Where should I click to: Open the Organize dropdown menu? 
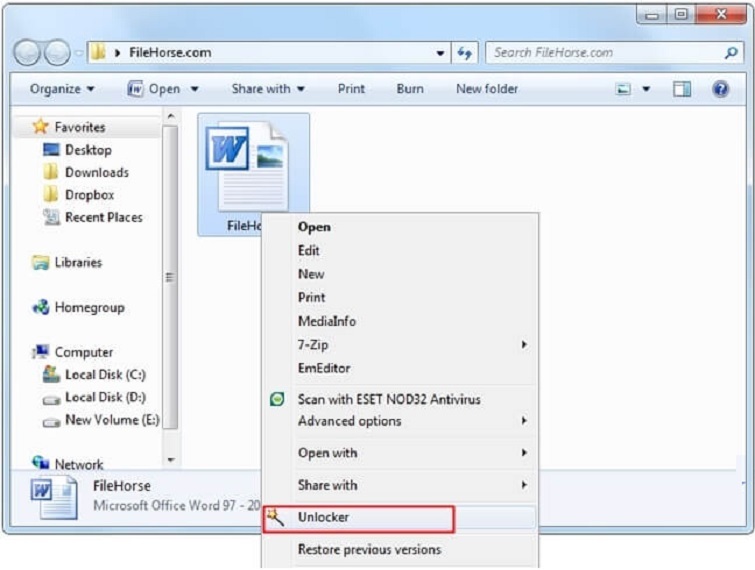pyautogui.click(x=62, y=89)
